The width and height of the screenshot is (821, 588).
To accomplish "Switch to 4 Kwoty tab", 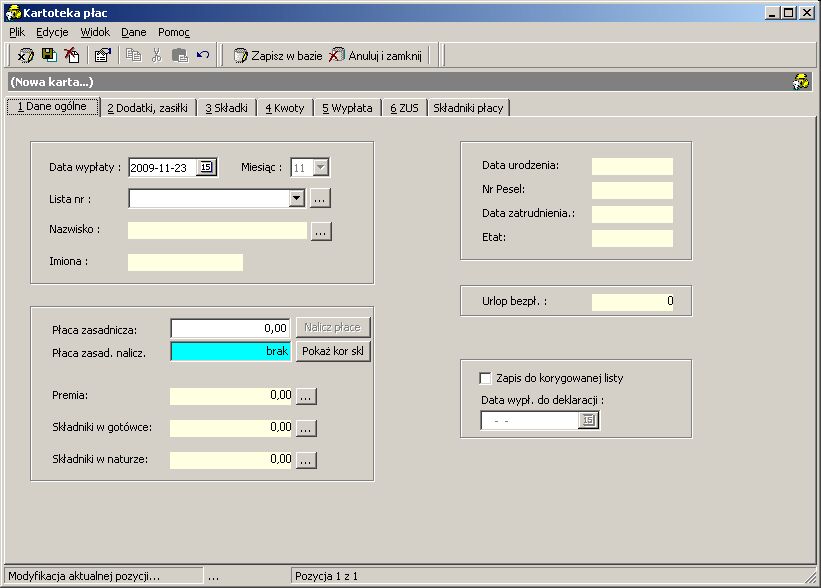I will [285, 108].
